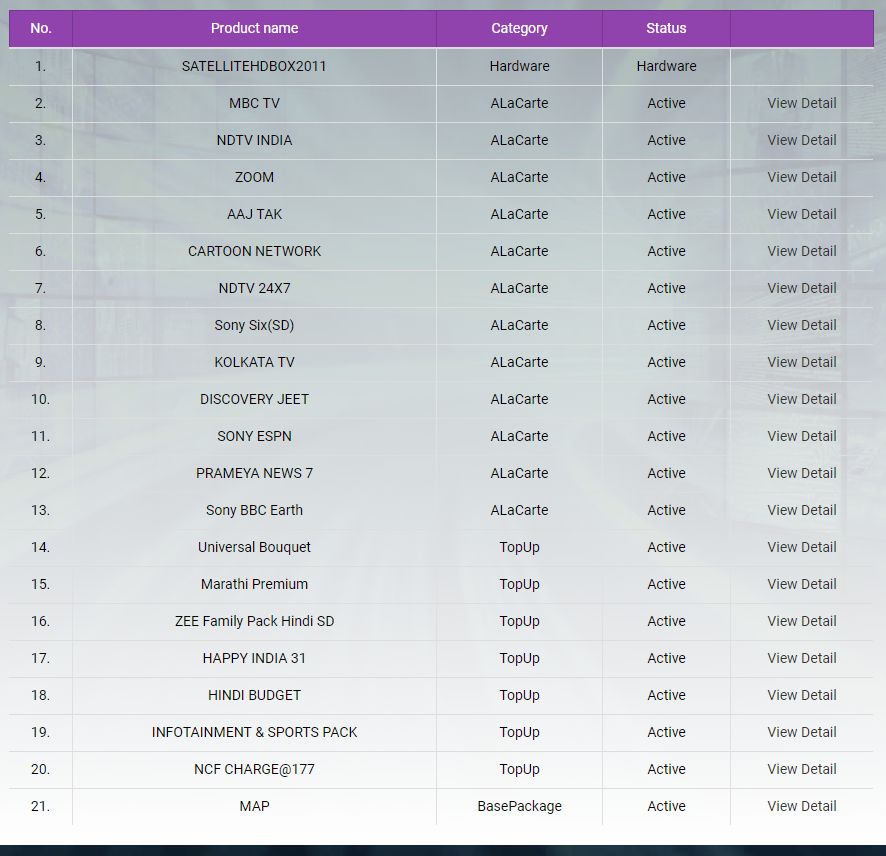This screenshot has height=856, width=886.
Task: Open View Detail for Sony BBC Earth
Action: (x=801, y=510)
